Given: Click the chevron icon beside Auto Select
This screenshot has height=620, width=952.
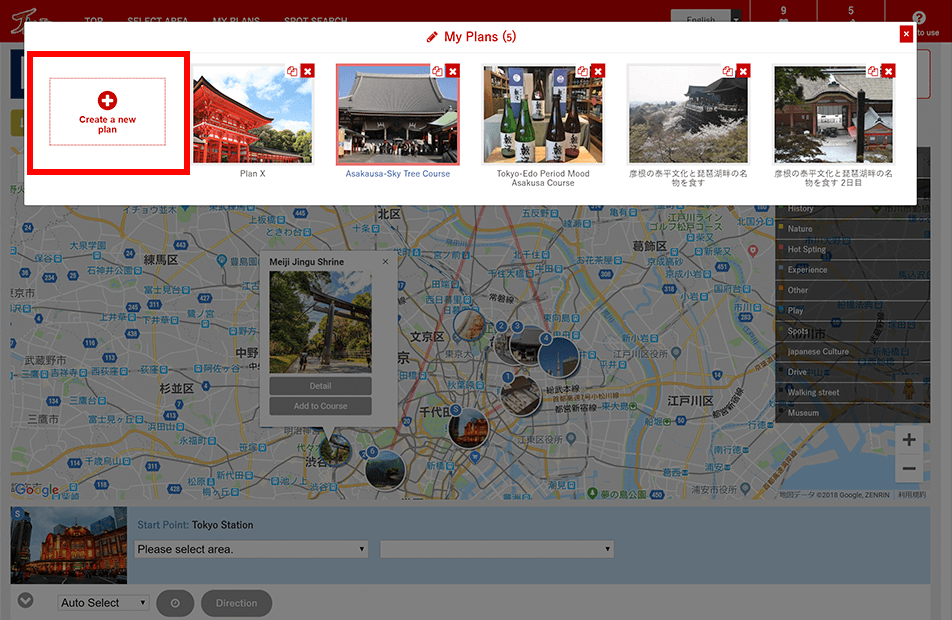Looking at the screenshot, I should point(26,601).
